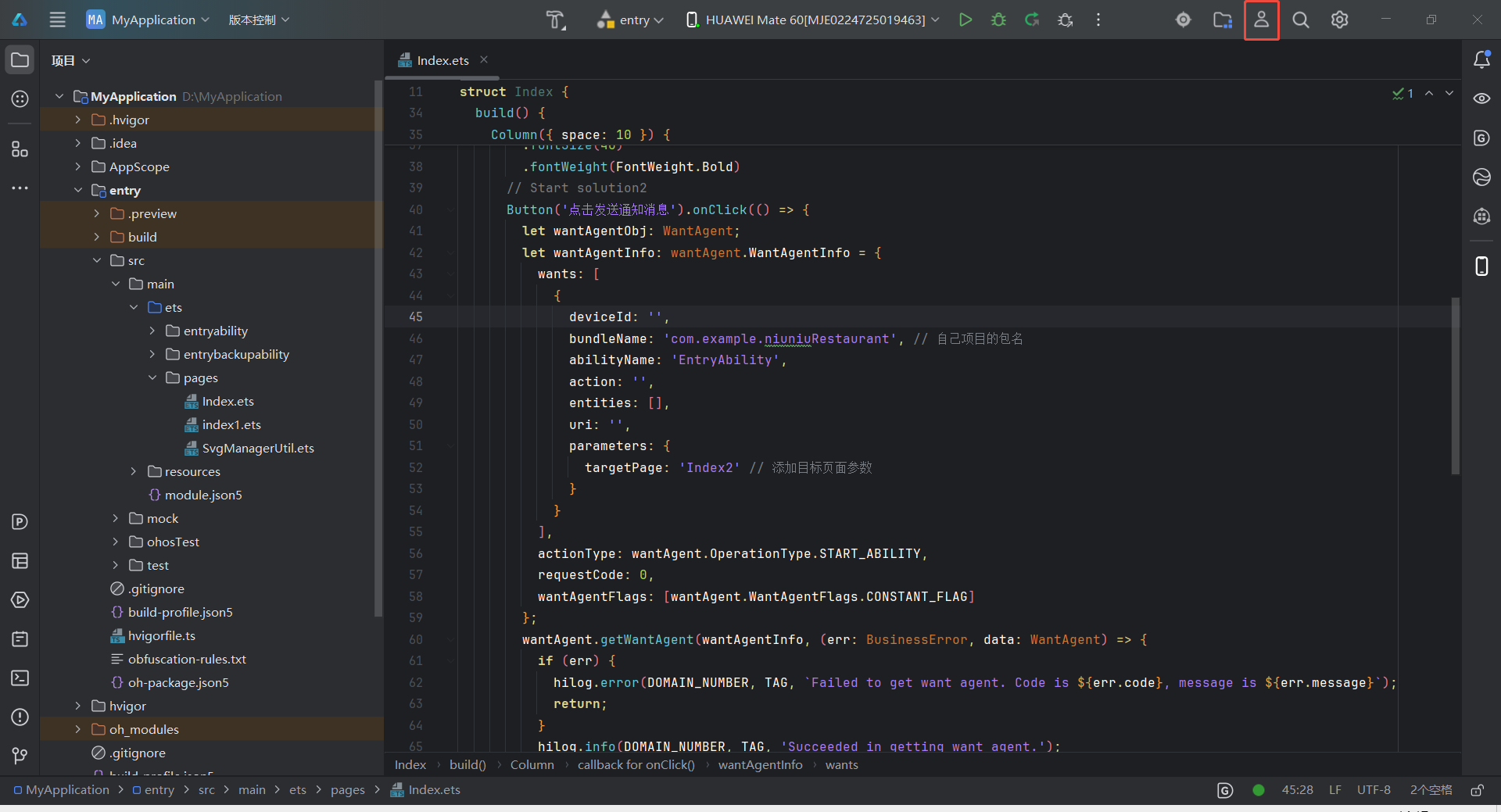
Task: Open the IDE settings gear
Action: coord(1339,20)
